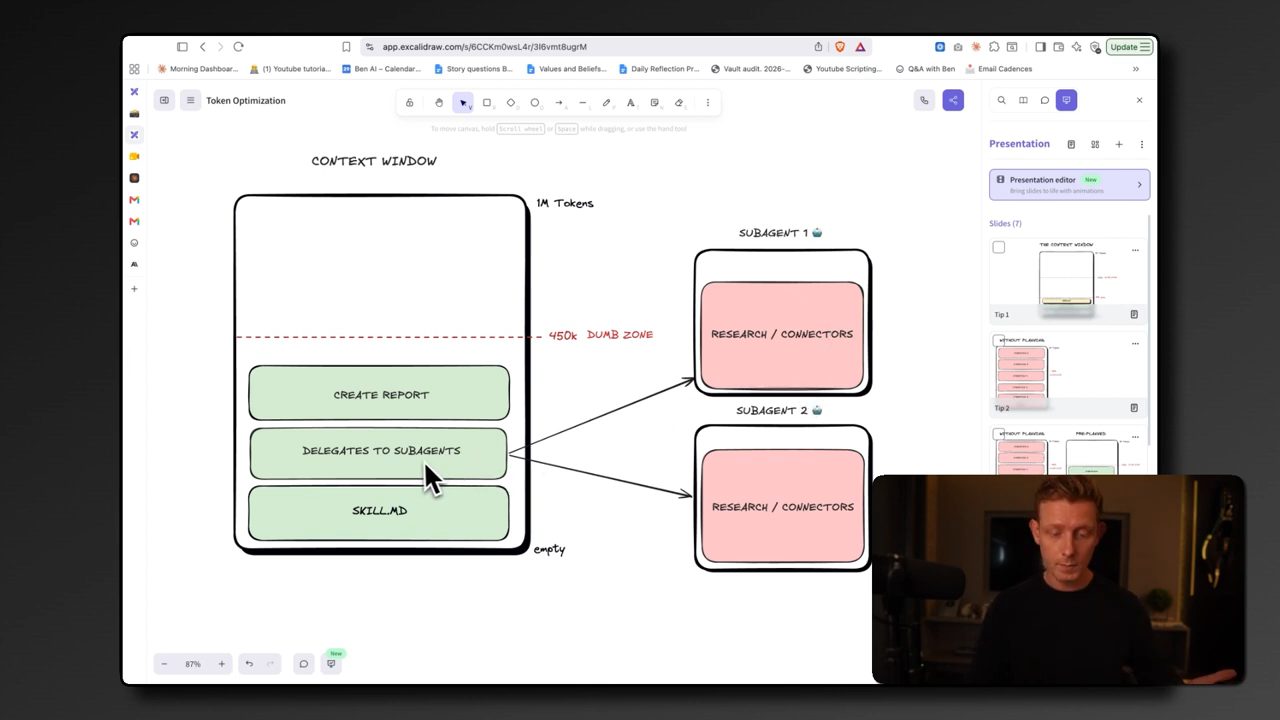The height and width of the screenshot is (720, 1280).
Task: Open the Tip 2 slide options menu
Action: pyautogui.click(x=1135, y=343)
